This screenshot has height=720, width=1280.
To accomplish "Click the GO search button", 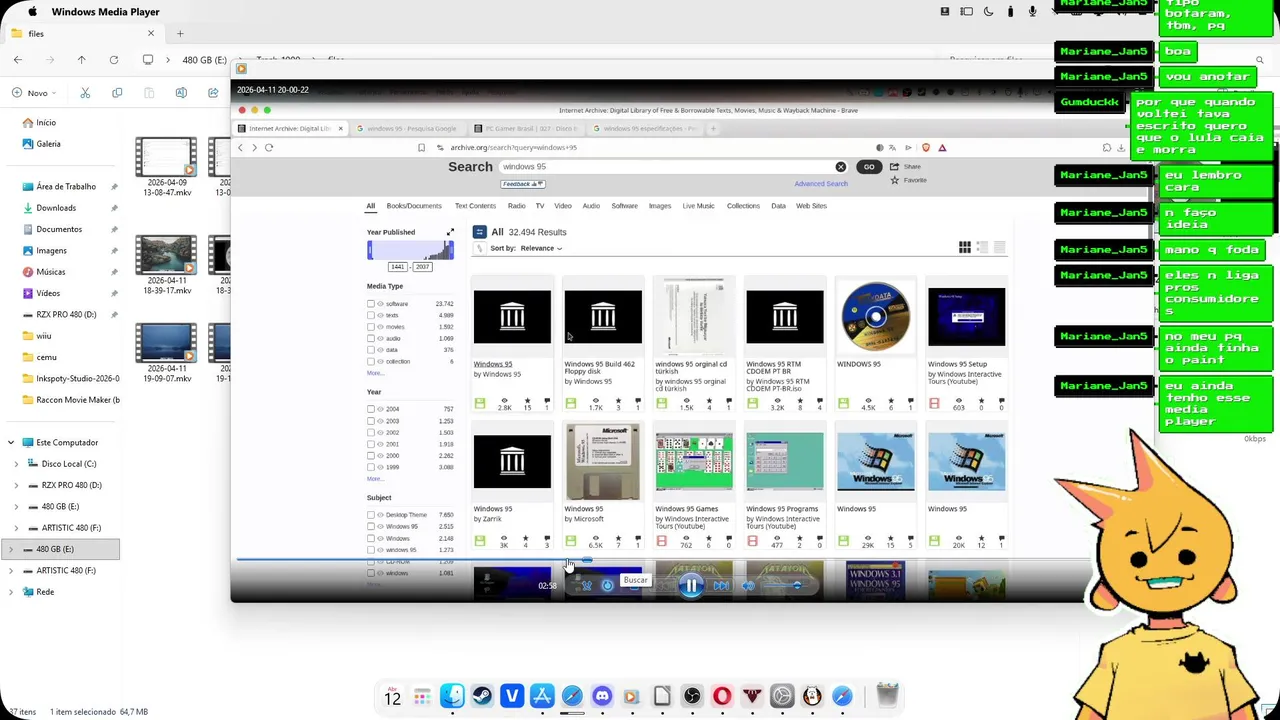I will (x=869, y=167).
